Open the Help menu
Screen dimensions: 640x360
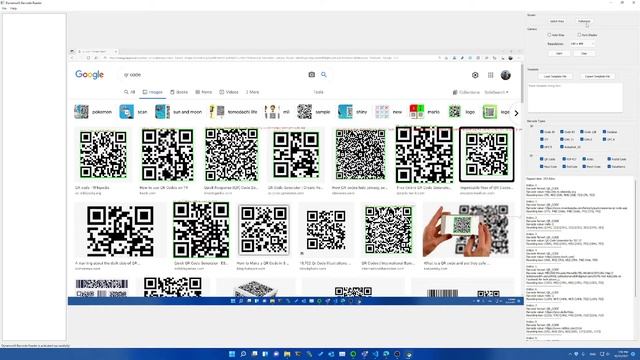[13, 8]
